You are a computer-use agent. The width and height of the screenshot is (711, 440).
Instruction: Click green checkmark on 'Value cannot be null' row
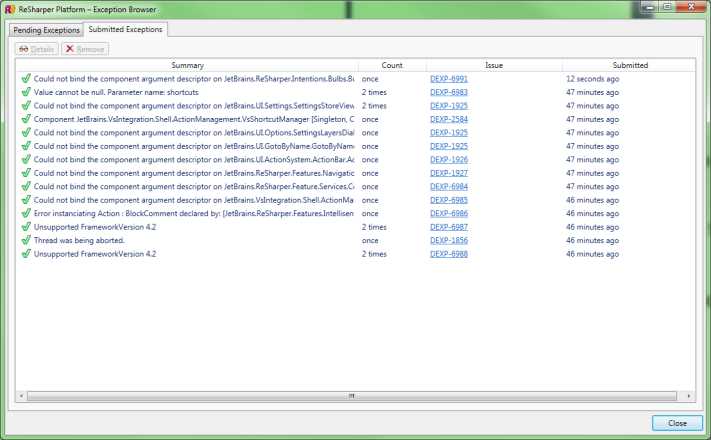26,92
